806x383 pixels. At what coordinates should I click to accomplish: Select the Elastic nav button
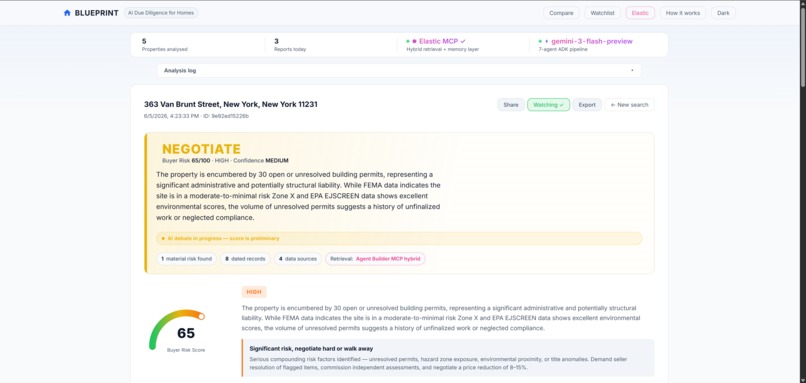point(640,13)
